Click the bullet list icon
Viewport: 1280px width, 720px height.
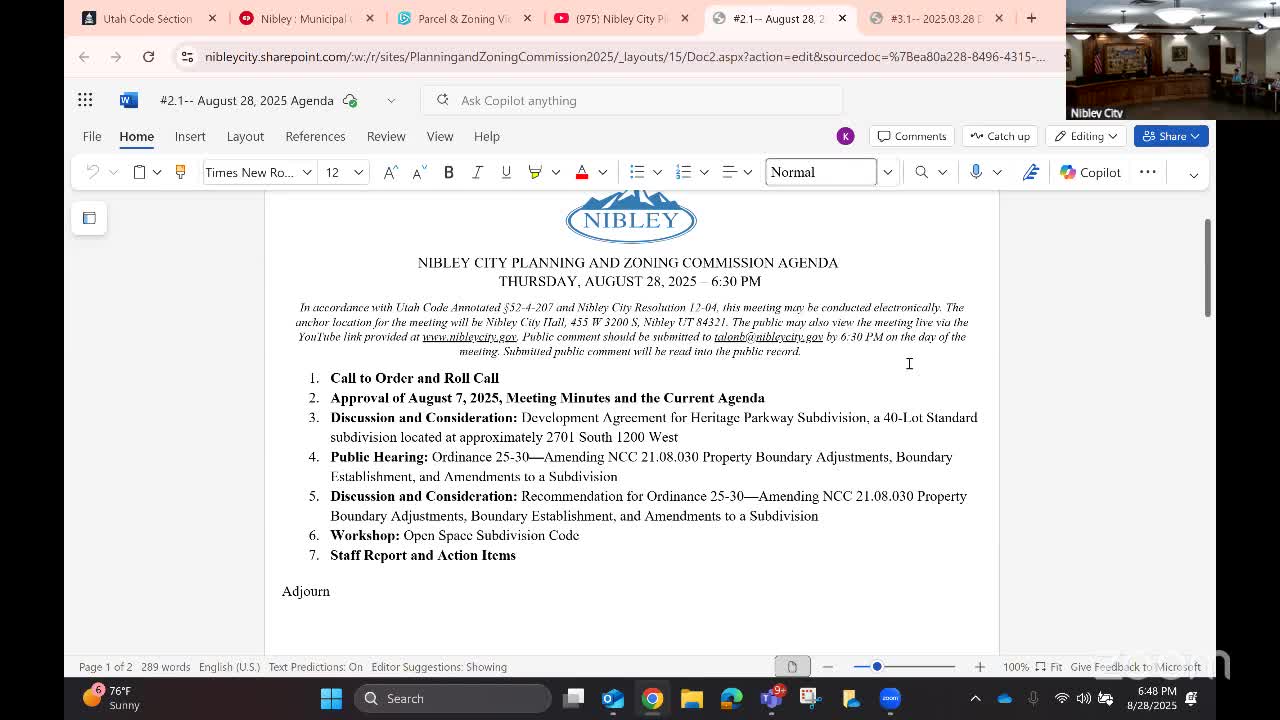(x=637, y=172)
